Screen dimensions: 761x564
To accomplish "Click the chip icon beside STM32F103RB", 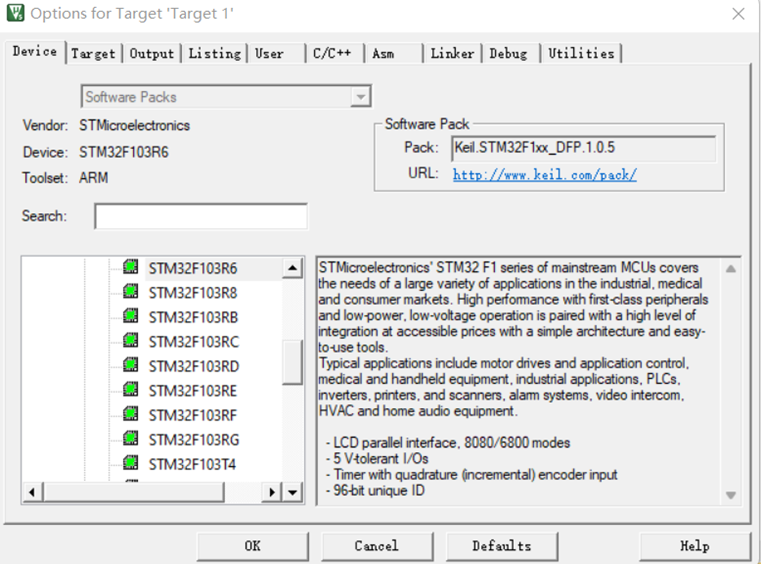I will tap(131, 315).
